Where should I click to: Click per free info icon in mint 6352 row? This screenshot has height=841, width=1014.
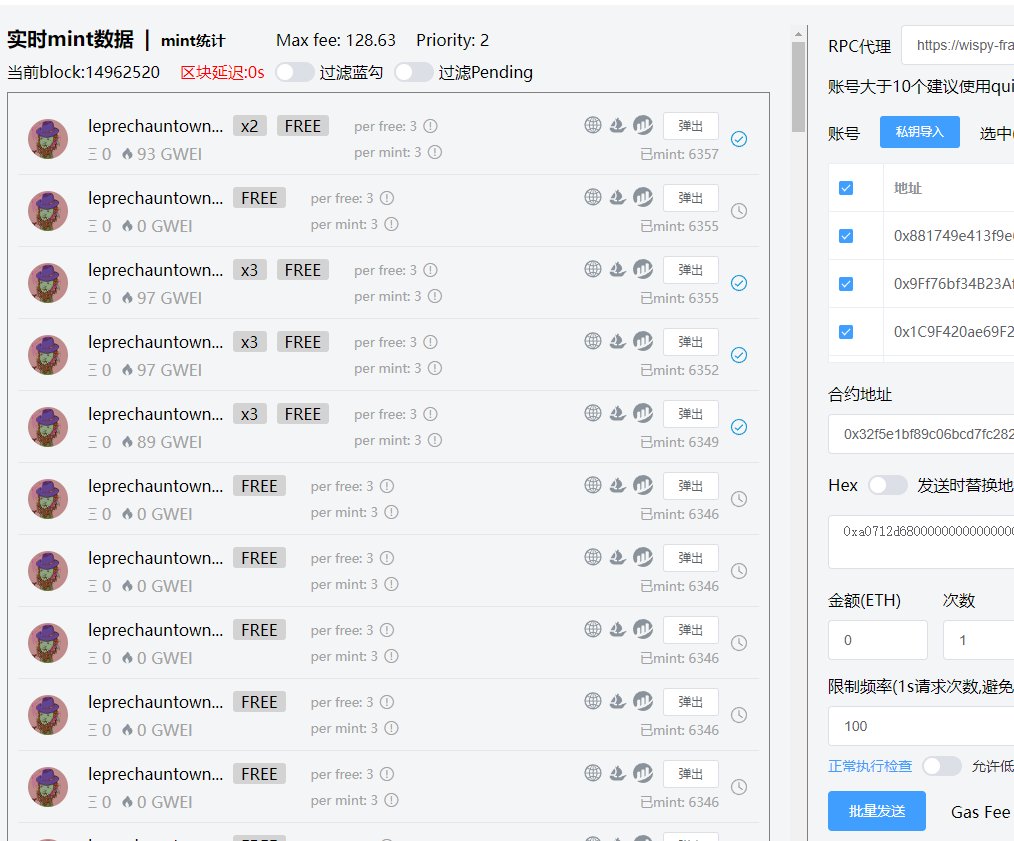click(x=430, y=342)
